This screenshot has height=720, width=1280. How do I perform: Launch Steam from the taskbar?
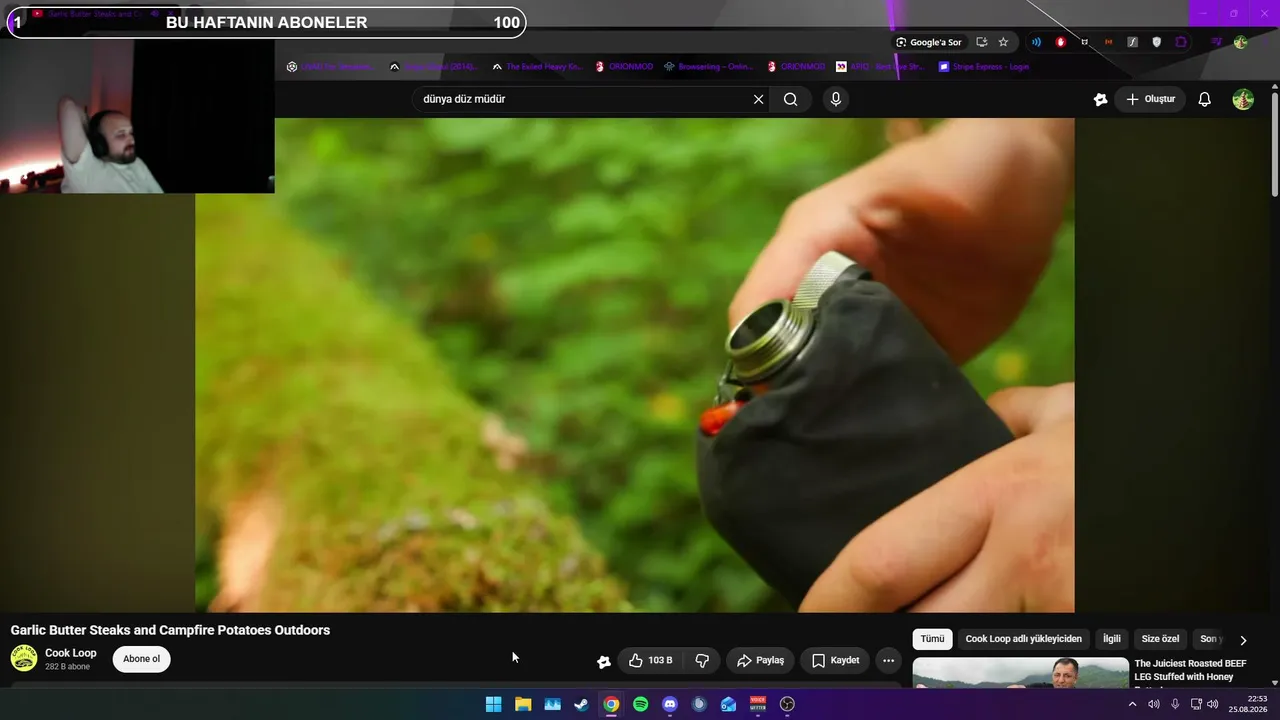[581, 704]
